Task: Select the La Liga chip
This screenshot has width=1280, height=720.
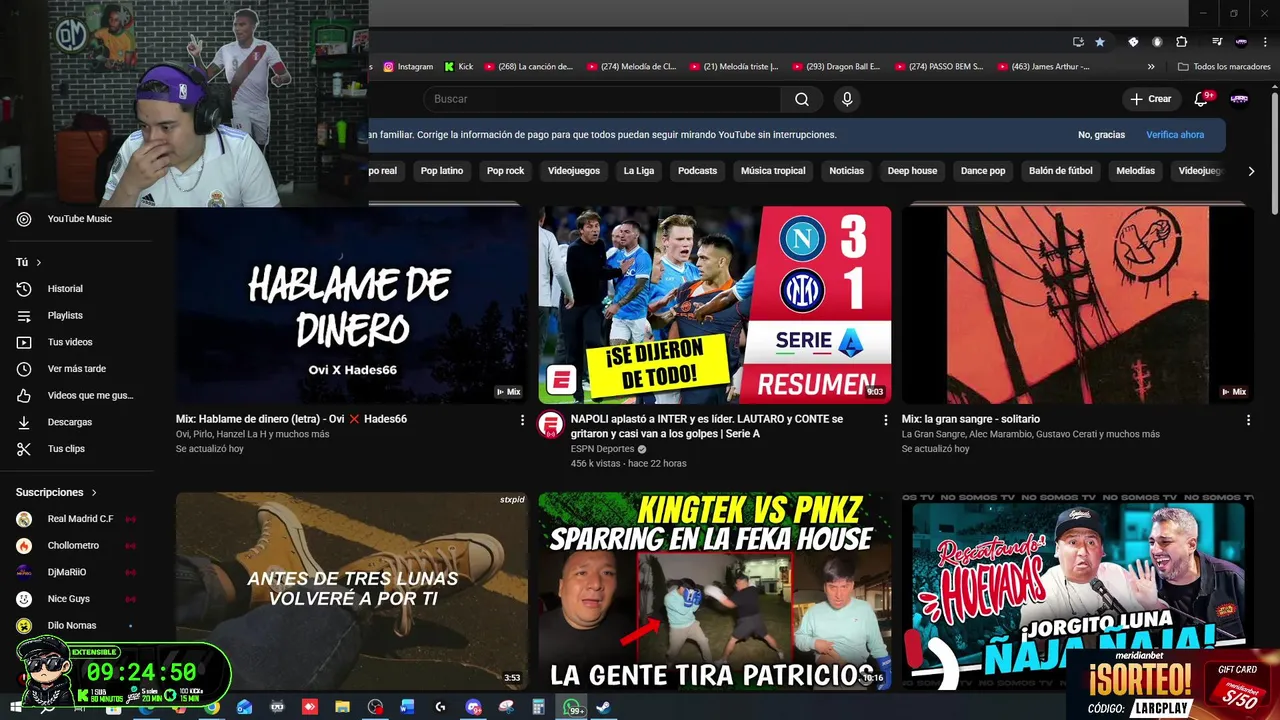Action: click(x=639, y=171)
